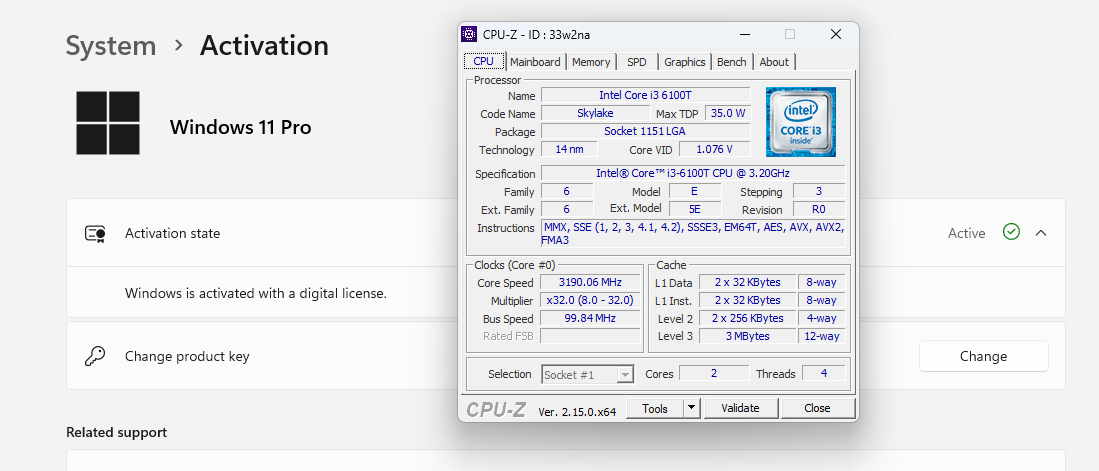
Task: Click the Windows 11 Pro edition text
Action: click(x=240, y=127)
